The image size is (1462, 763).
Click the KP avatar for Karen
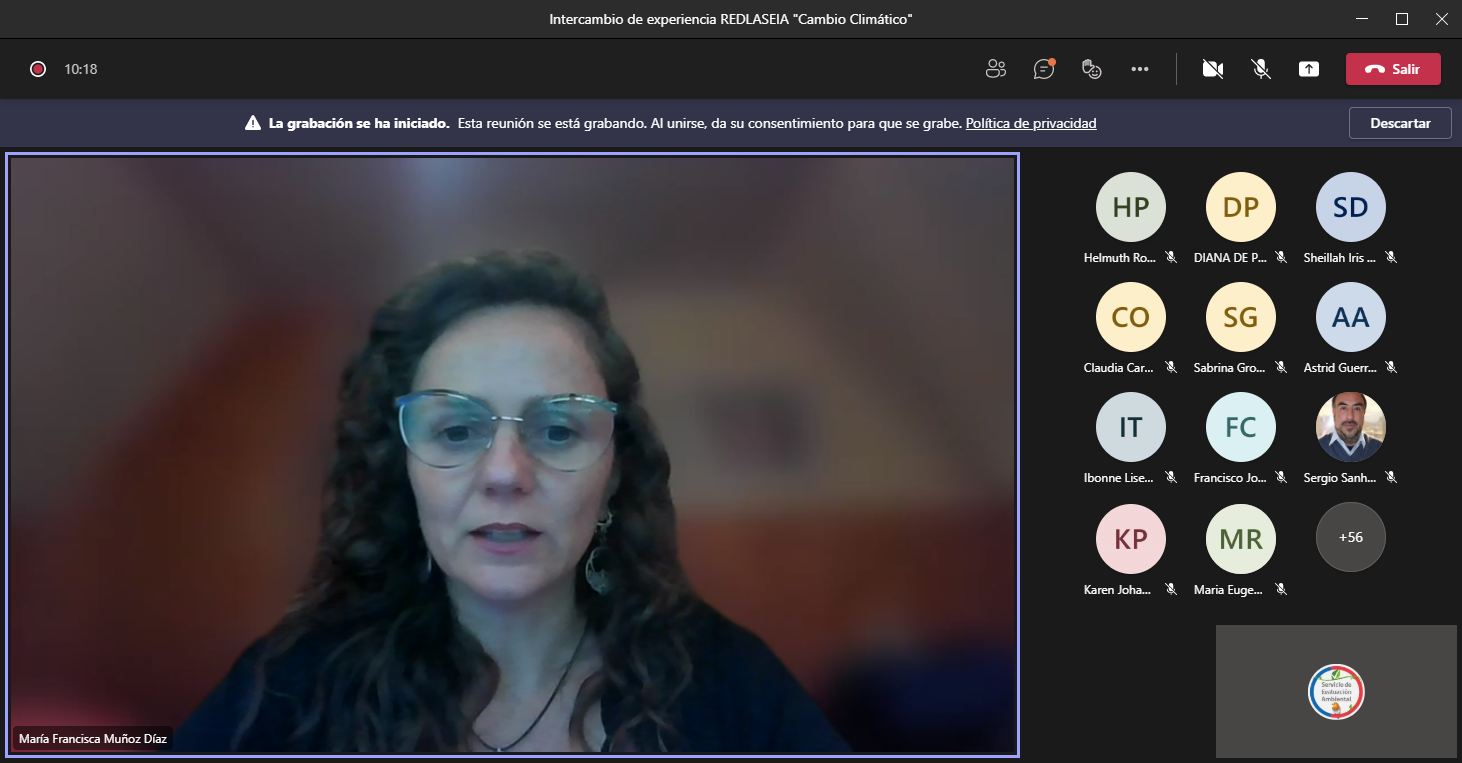point(1130,537)
